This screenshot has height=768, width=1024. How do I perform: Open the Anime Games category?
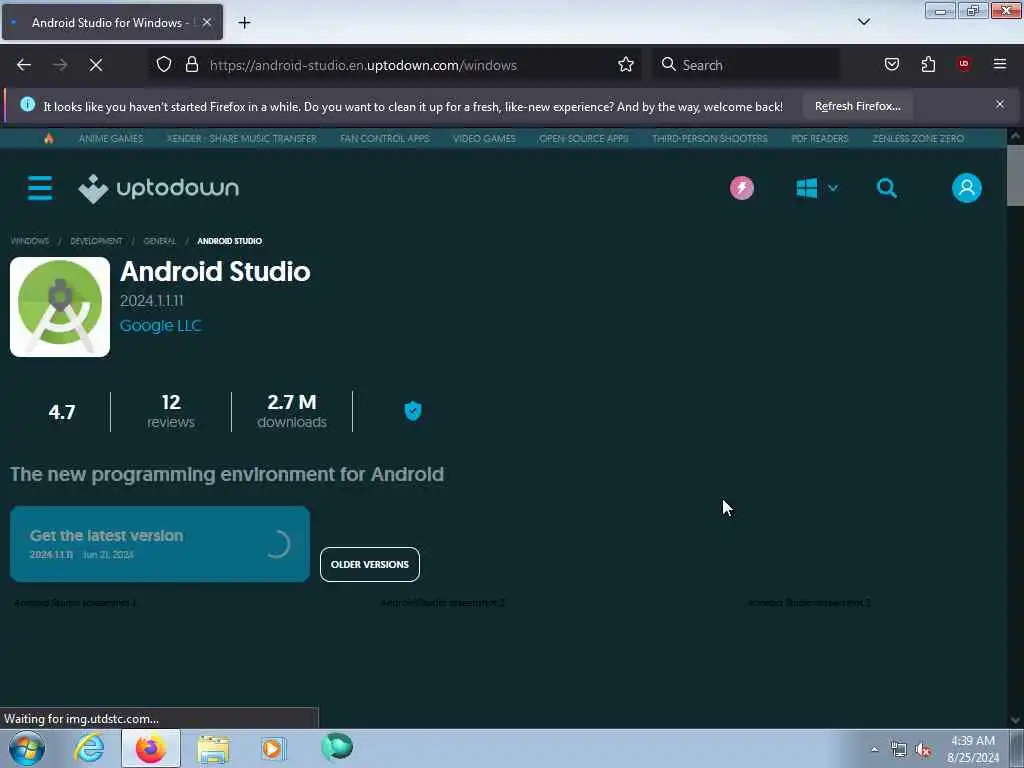tap(111, 138)
